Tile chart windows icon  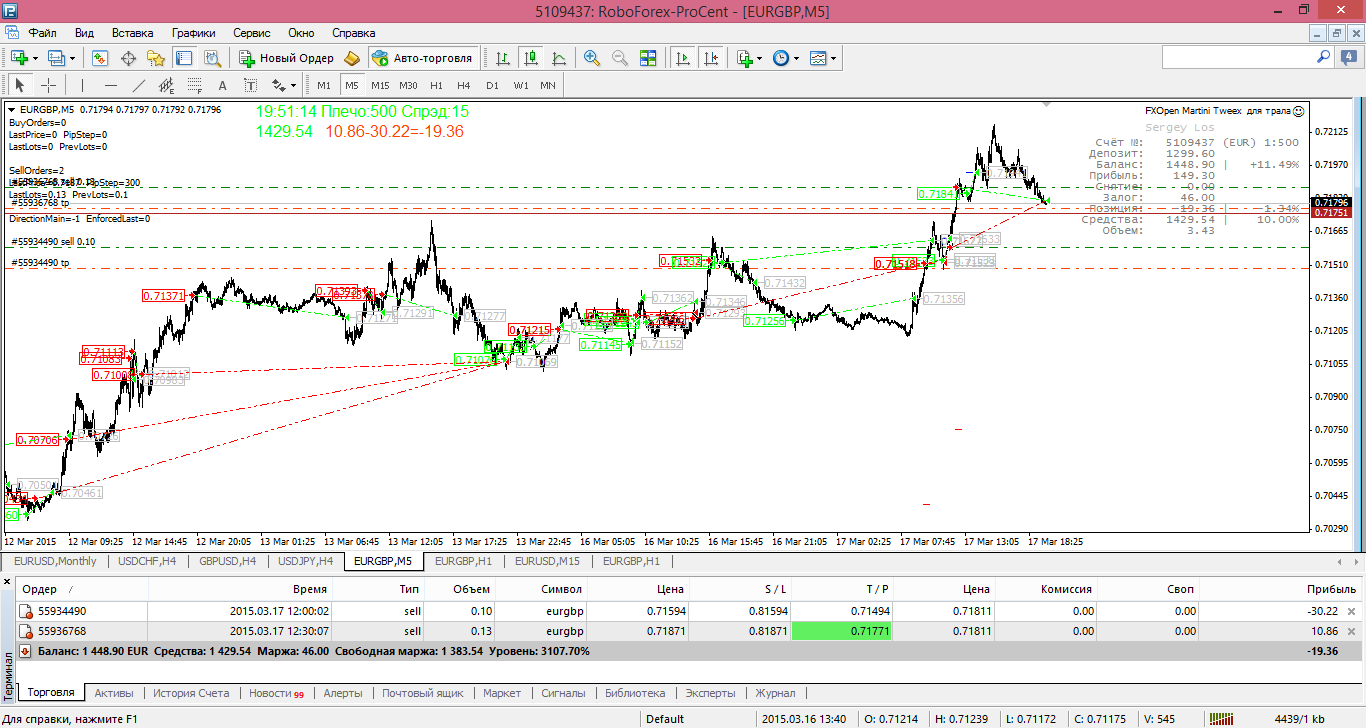coord(648,58)
